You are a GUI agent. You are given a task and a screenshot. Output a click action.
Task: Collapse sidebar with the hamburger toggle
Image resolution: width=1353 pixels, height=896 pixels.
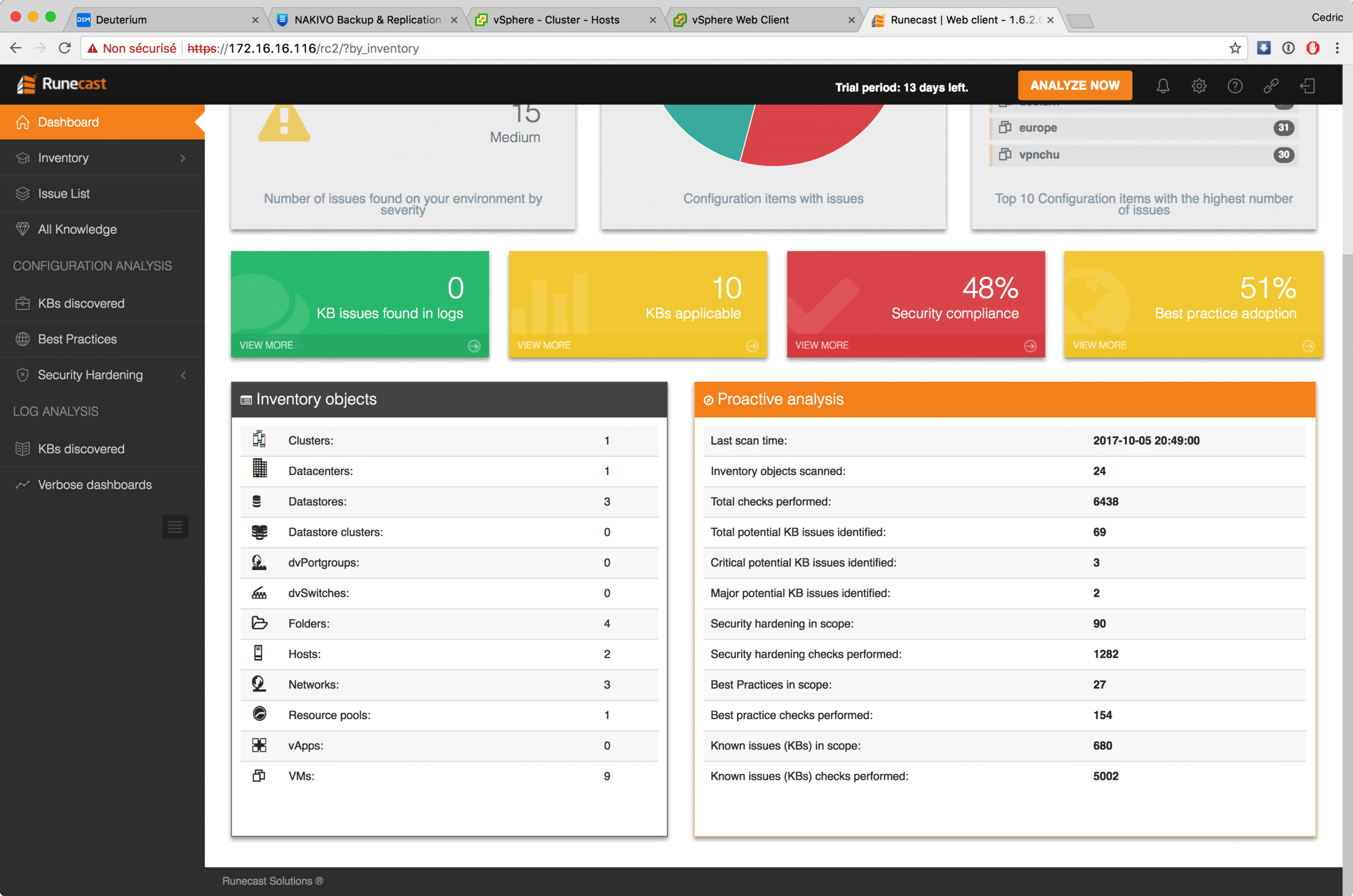[175, 526]
